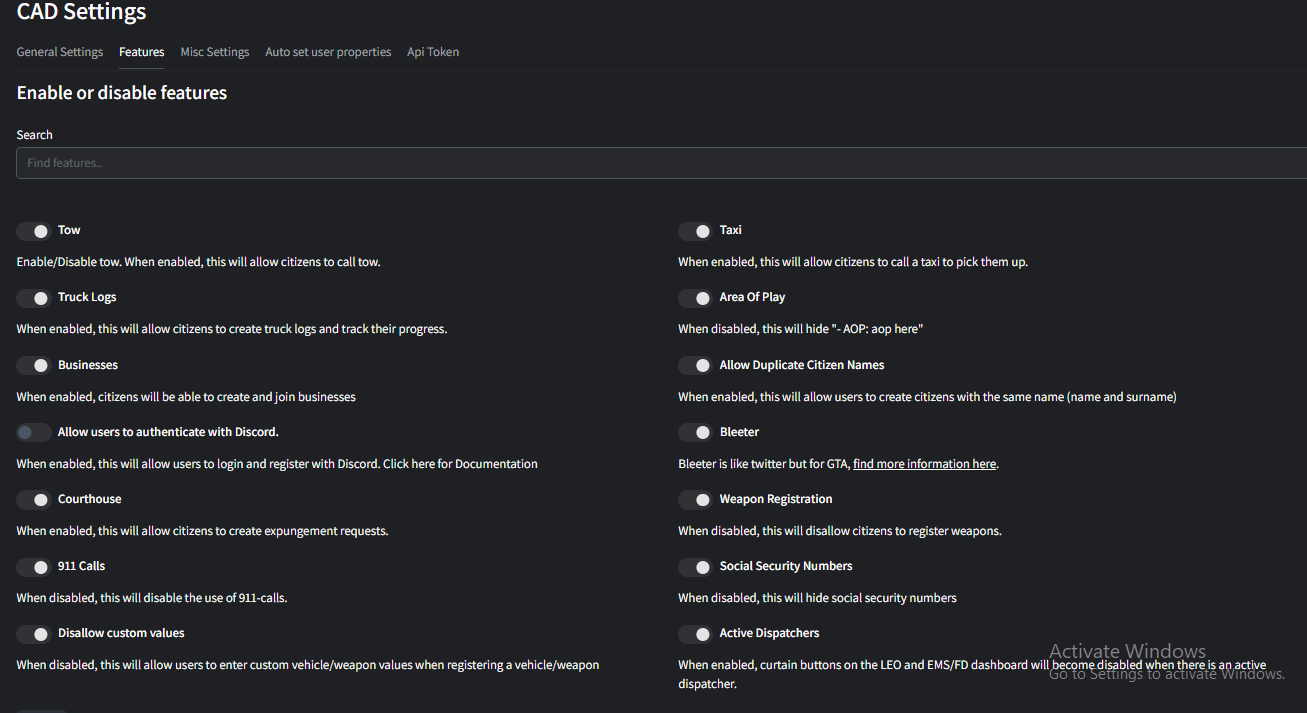Screen dimensions: 1307x713
Task: Click the 'find more information here' link
Action: click(924, 464)
